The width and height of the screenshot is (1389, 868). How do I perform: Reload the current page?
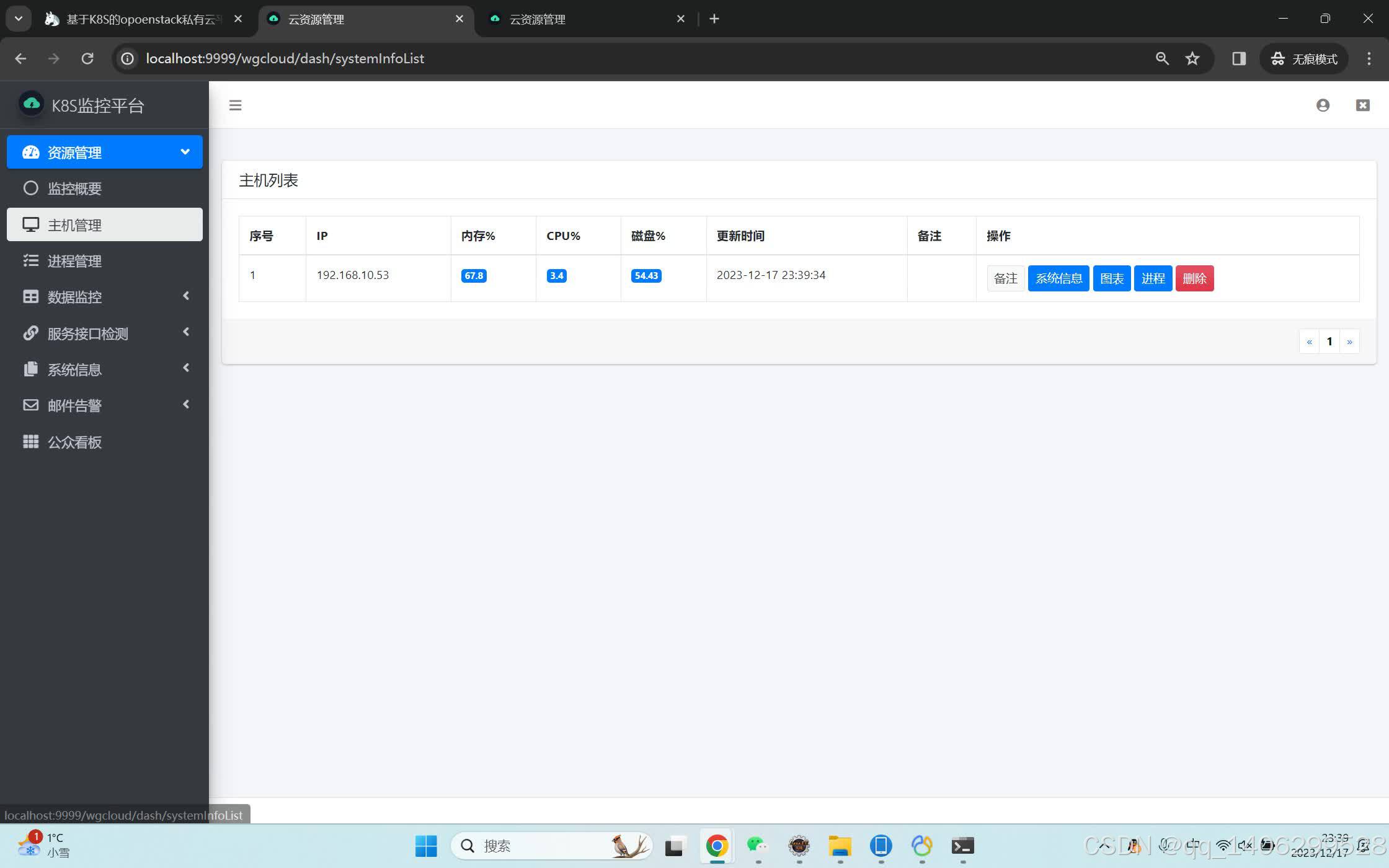click(87, 59)
